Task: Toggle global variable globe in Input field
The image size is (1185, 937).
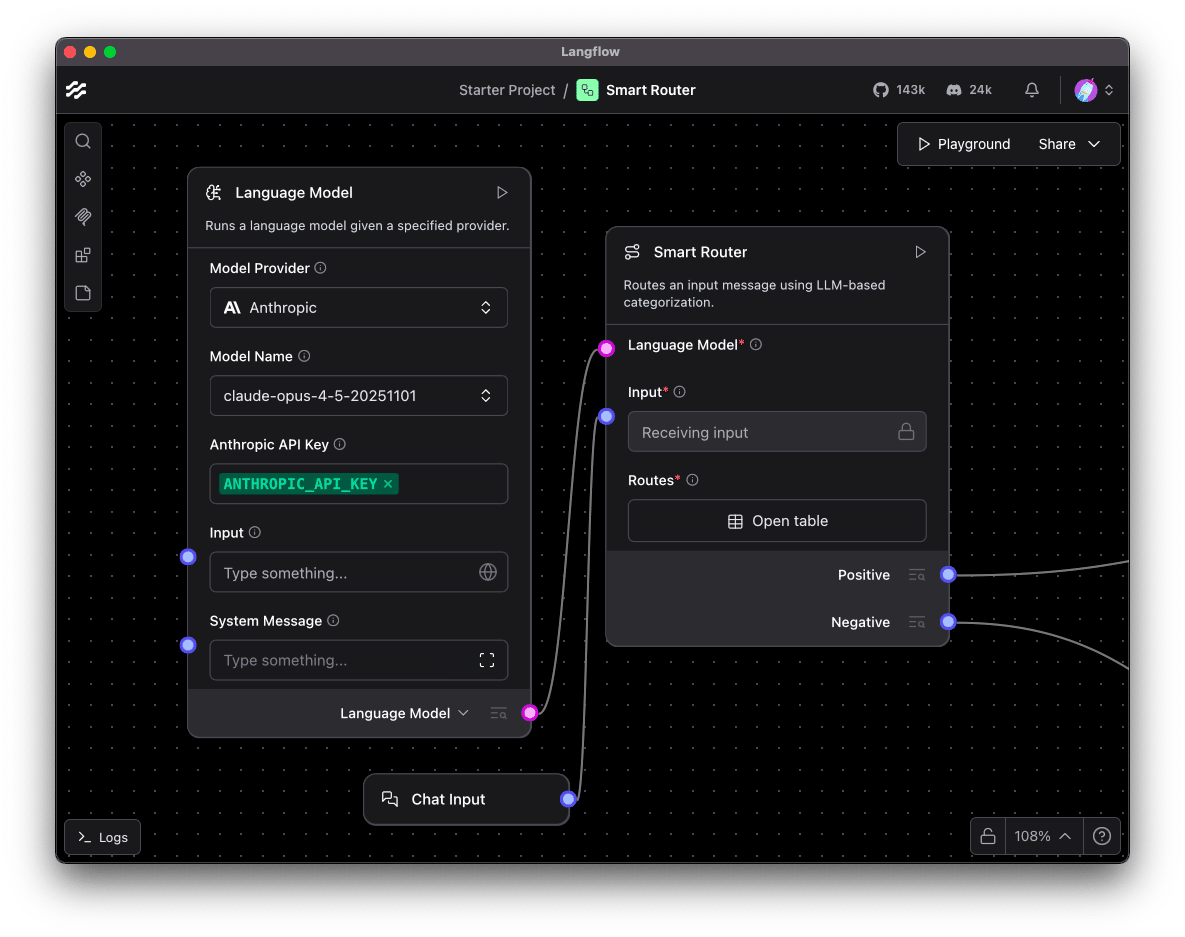Action: pos(487,572)
